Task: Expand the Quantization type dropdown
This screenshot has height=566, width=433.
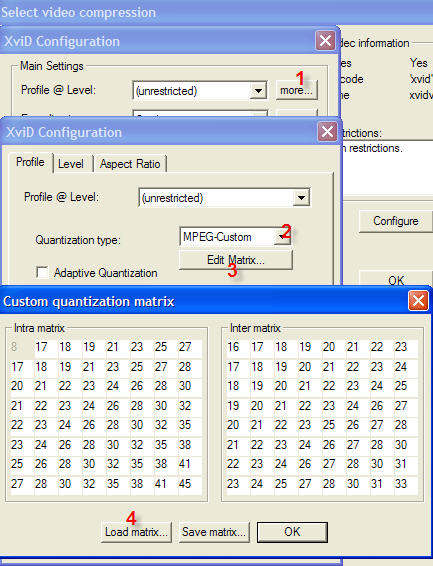Action: (x=282, y=237)
